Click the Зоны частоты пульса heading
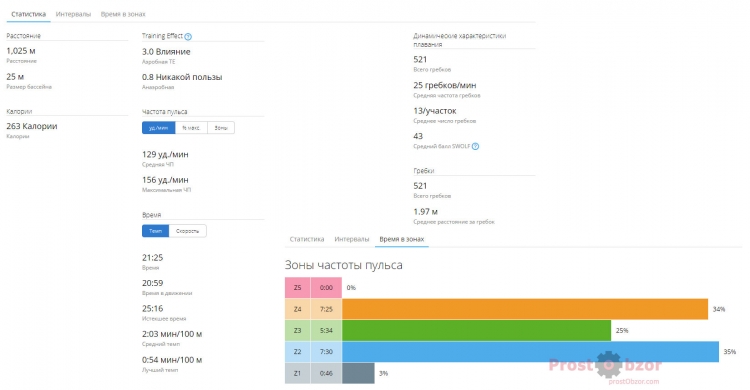 point(343,265)
